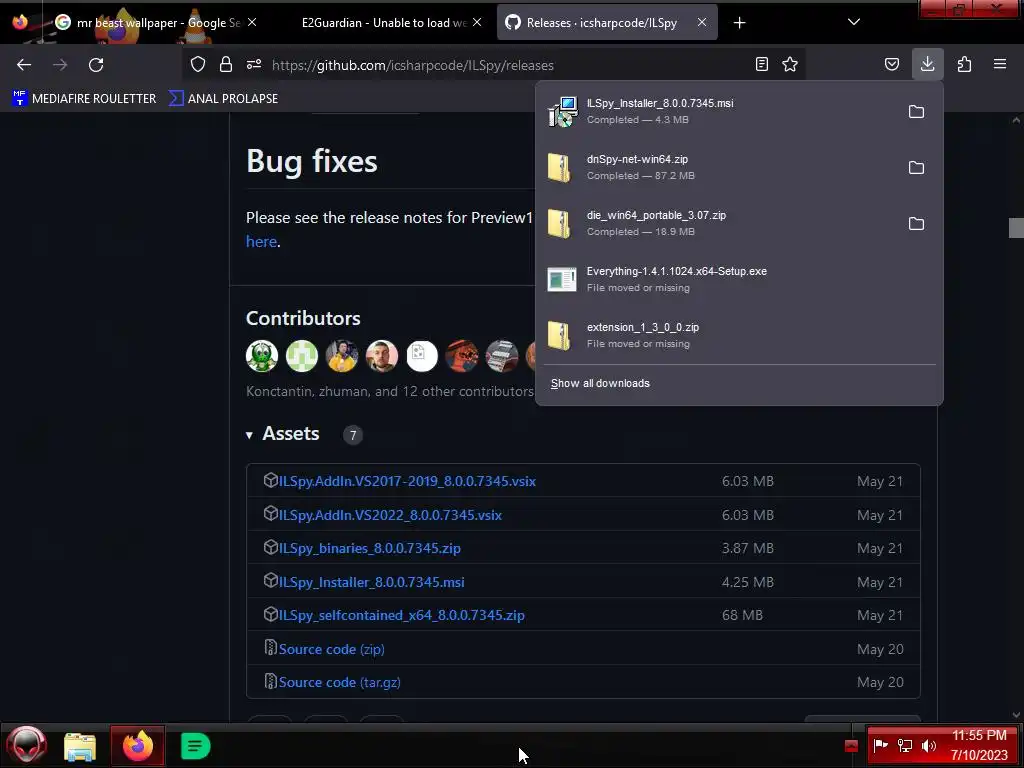Show ILSpy_Installer msi in folder
This screenshot has width=1024, height=768.
pos(916,112)
